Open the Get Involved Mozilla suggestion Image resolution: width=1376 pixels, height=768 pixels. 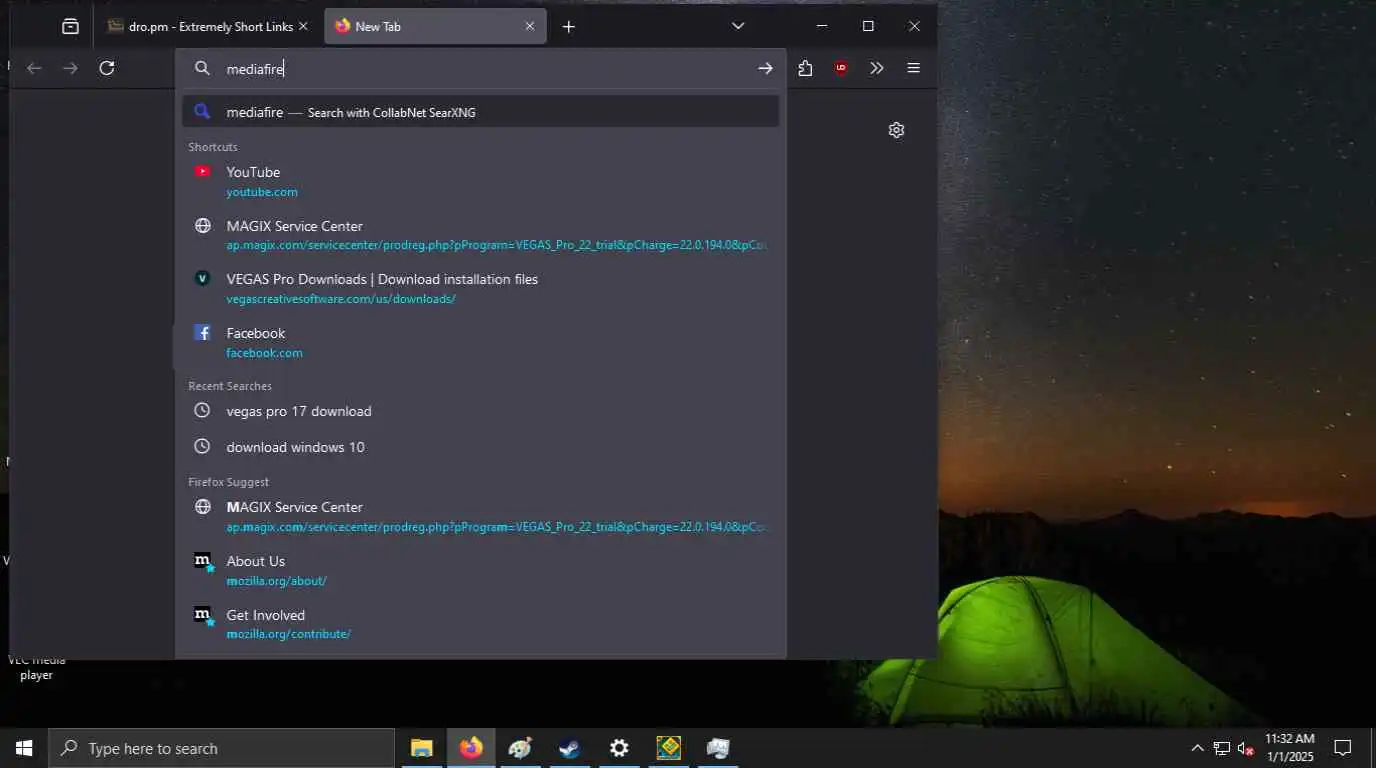481,624
